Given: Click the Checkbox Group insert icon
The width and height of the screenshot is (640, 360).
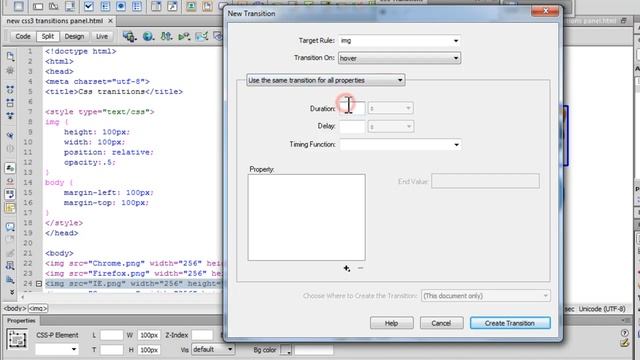Looking at the screenshot, I should point(105,6).
